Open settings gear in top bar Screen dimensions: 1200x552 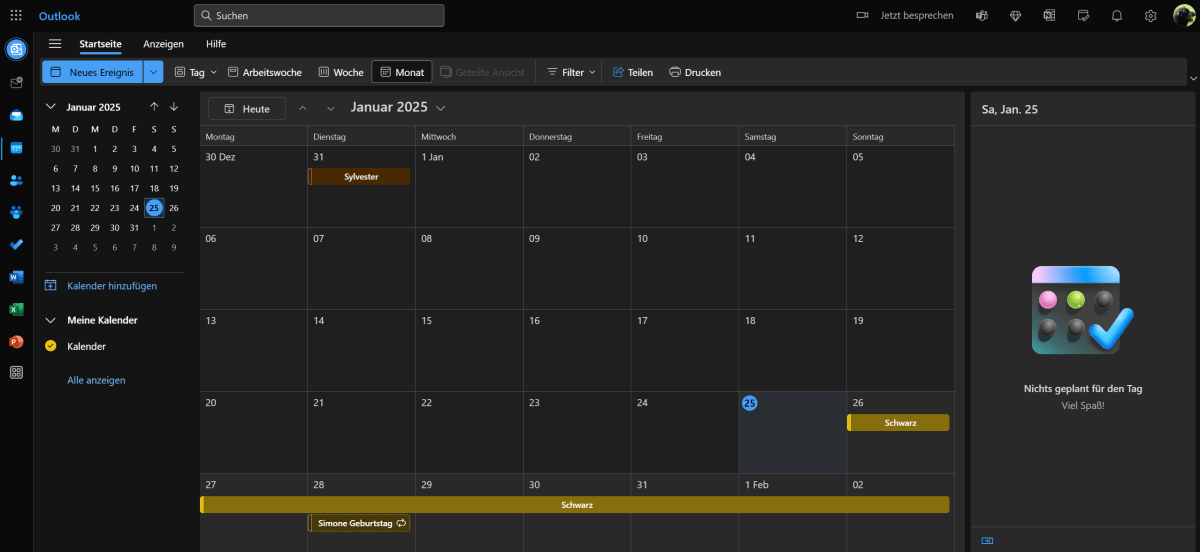click(x=1151, y=16)
